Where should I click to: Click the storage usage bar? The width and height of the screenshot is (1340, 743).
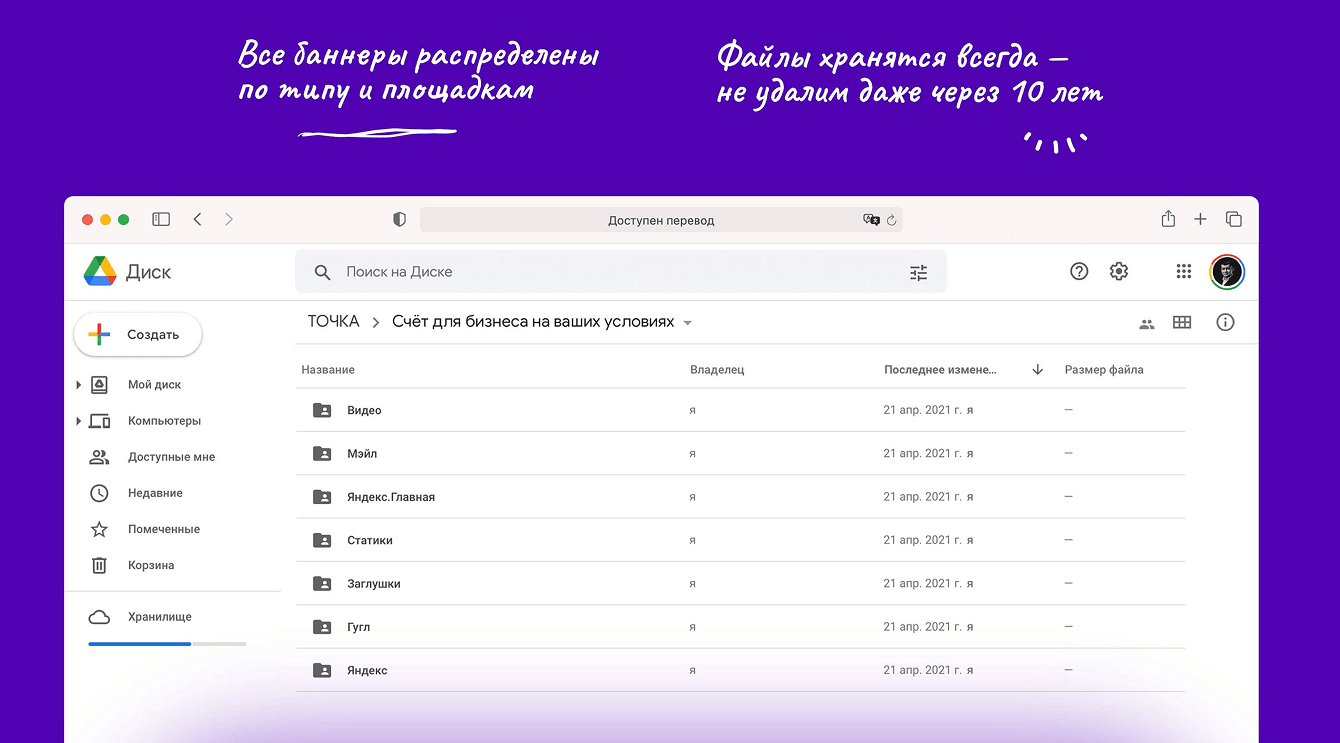(x=167, y=644)
